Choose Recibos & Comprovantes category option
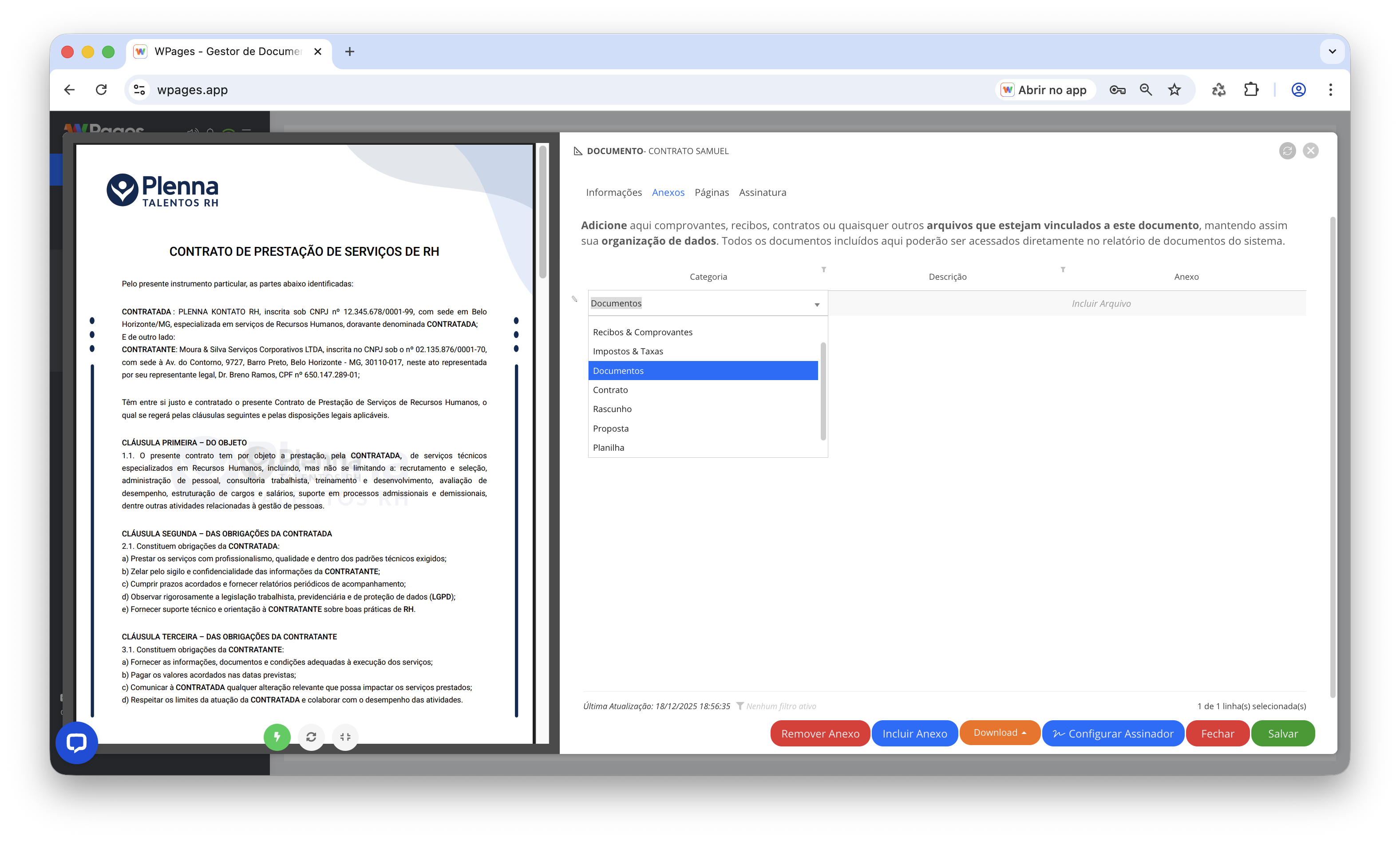This screenshot has width=1400, height=841. point(643,332)
